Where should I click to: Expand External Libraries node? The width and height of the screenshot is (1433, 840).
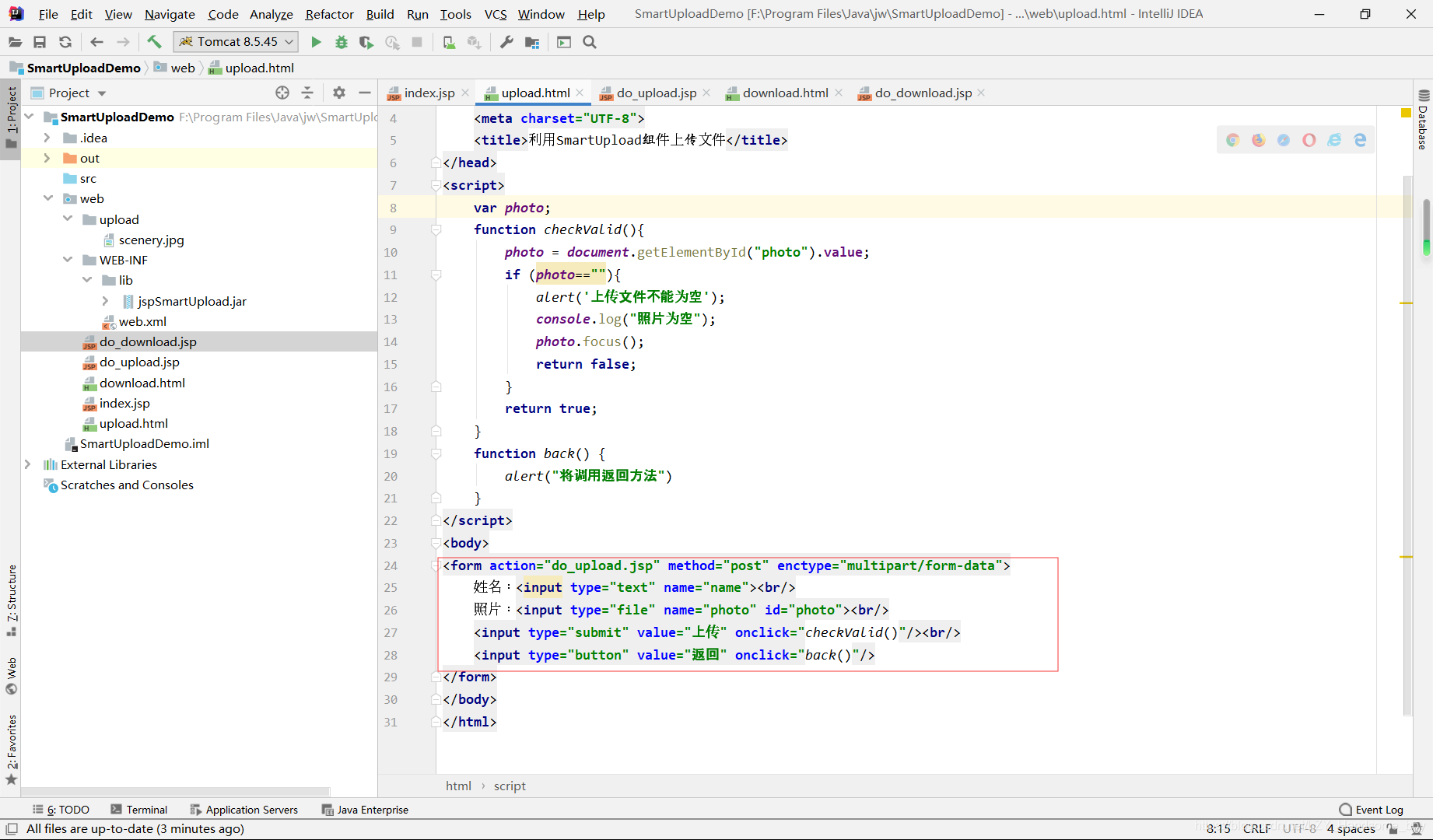pyautogui.click(x=28, y=464)
